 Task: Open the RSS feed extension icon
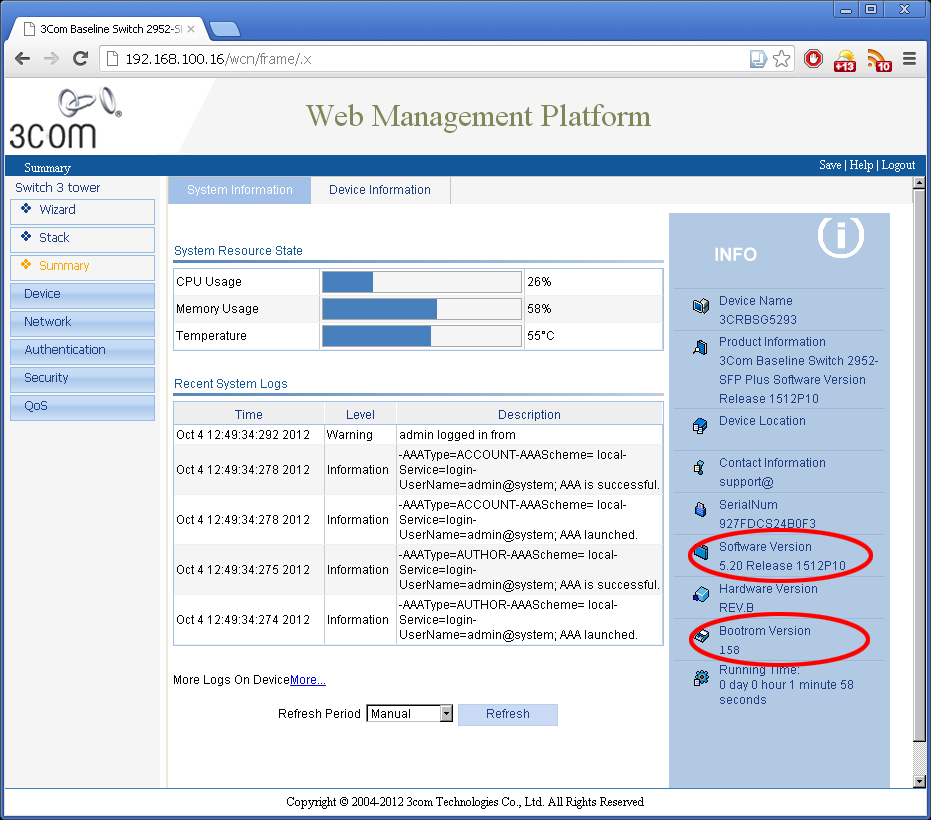879,61
